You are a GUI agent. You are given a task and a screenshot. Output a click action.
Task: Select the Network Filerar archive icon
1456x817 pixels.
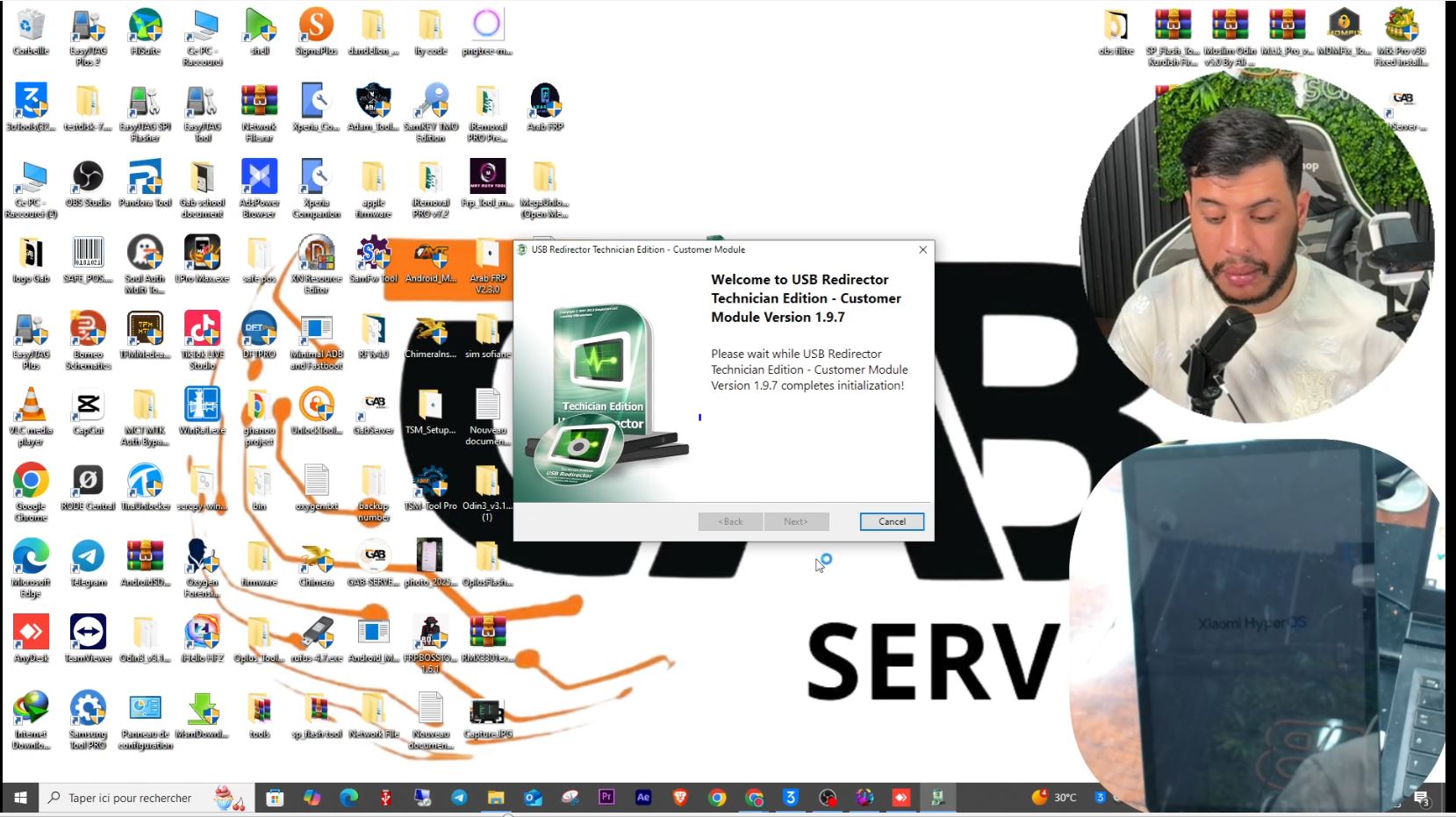(x=259, y=113)
